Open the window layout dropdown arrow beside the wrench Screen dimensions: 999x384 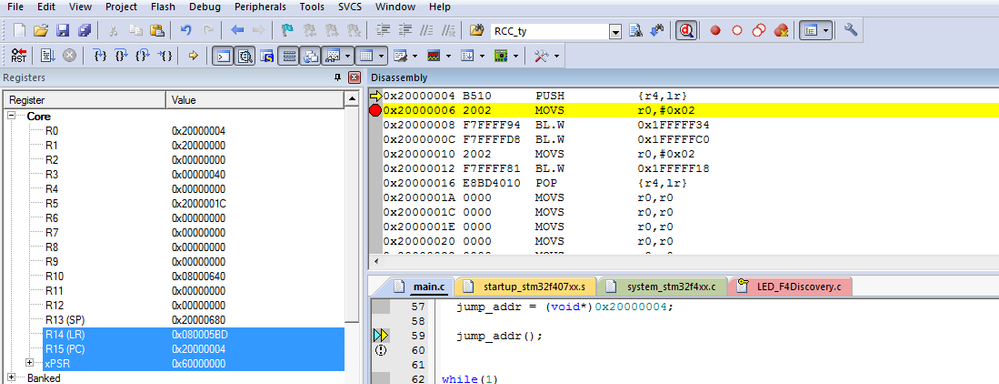(826, 31)
